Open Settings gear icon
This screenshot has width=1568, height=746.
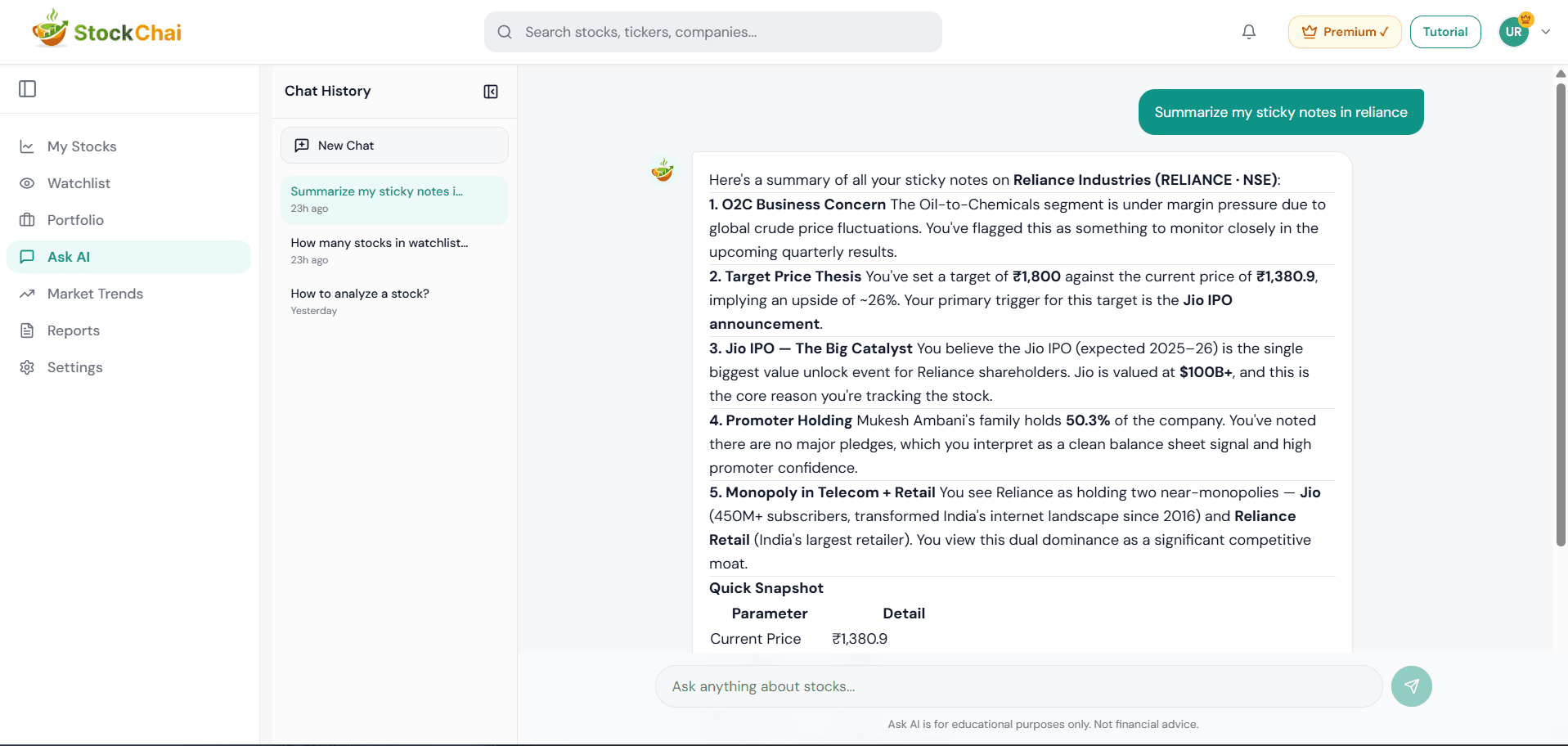27,367
